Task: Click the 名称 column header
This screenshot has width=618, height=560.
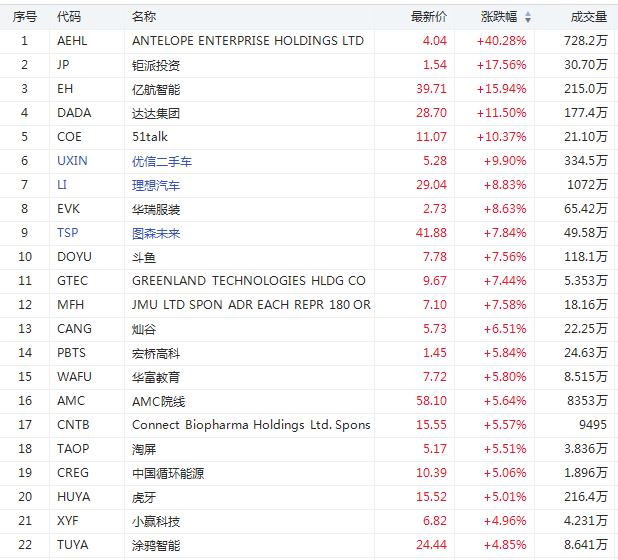Action: (144, 17)
